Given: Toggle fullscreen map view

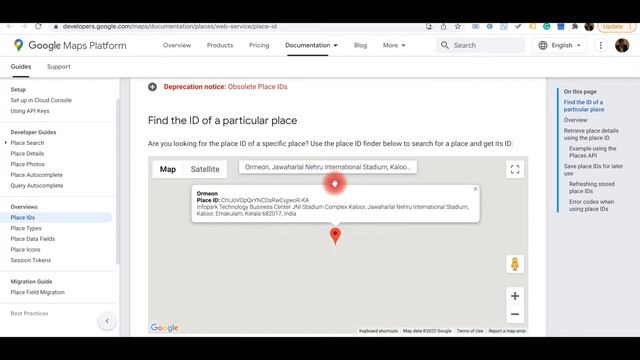Looking at the screenshot, I should click(515, 169).
